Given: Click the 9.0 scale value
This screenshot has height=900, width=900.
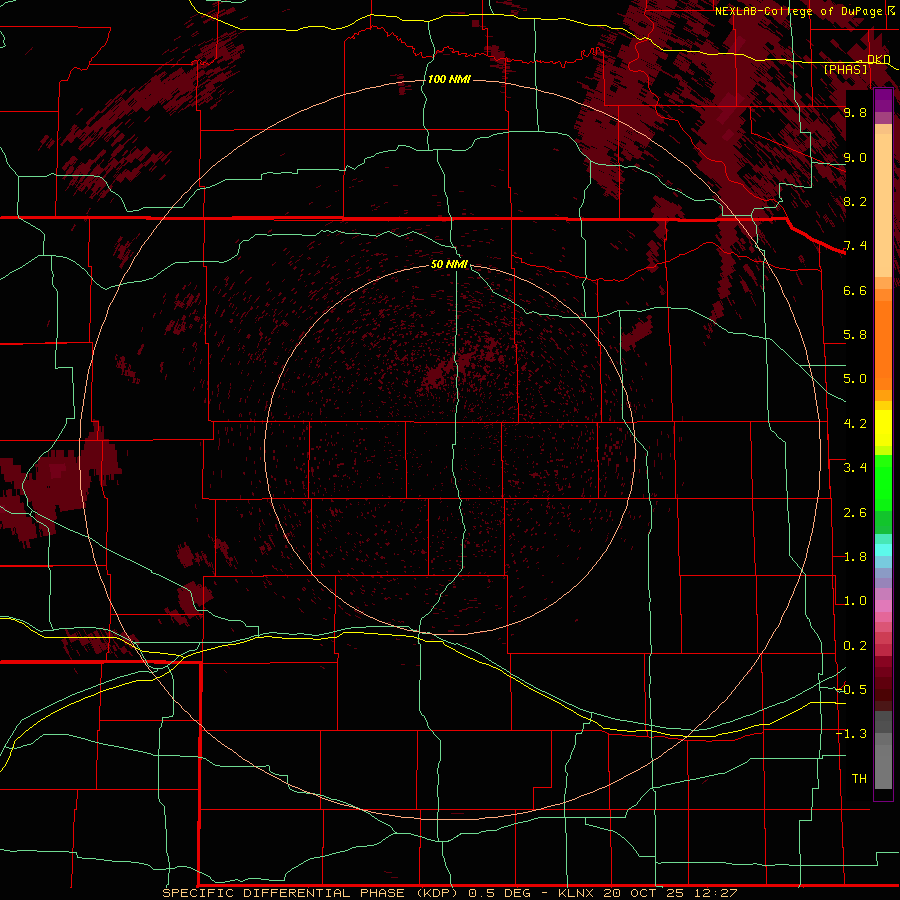Looking at the screenshot, I should coord(855,158).
